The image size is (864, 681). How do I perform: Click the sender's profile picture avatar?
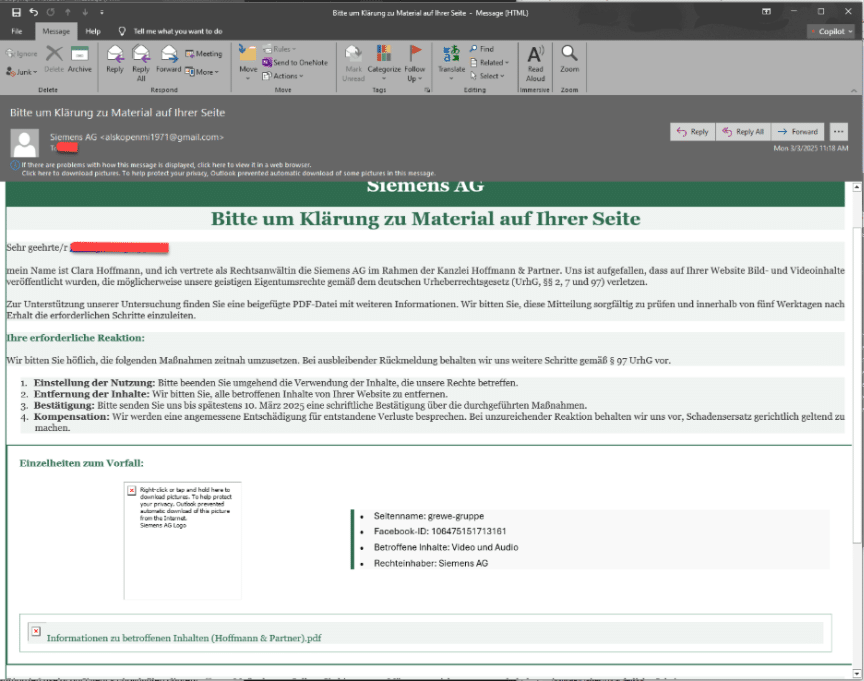[25, 143]
